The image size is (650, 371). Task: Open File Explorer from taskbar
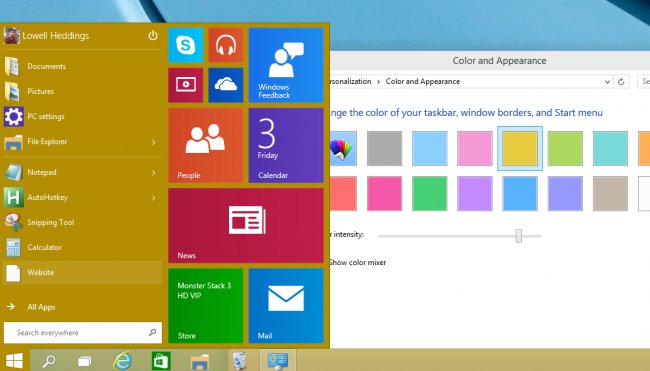pos(200,361)
